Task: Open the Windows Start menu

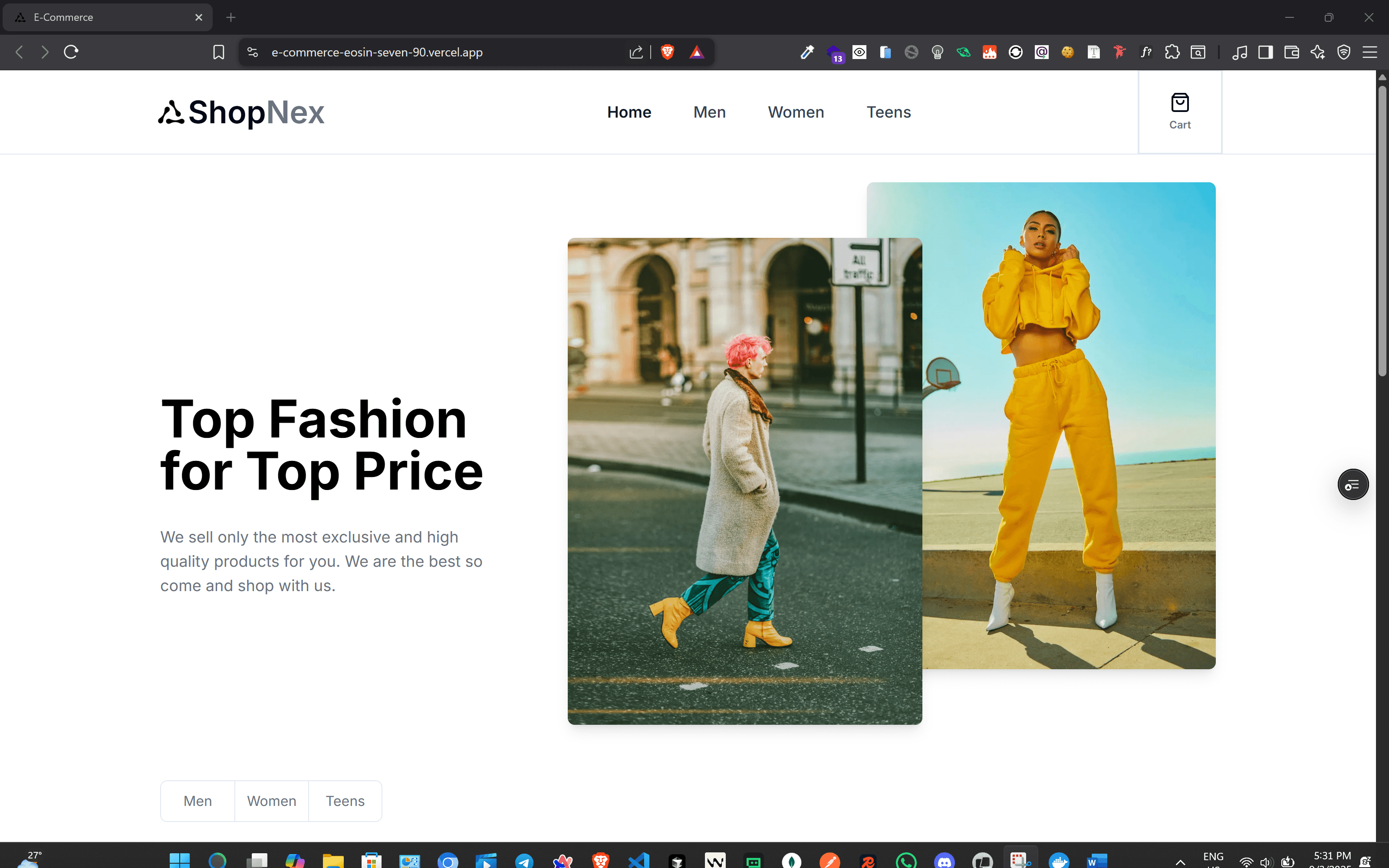Action: point(179,861)
